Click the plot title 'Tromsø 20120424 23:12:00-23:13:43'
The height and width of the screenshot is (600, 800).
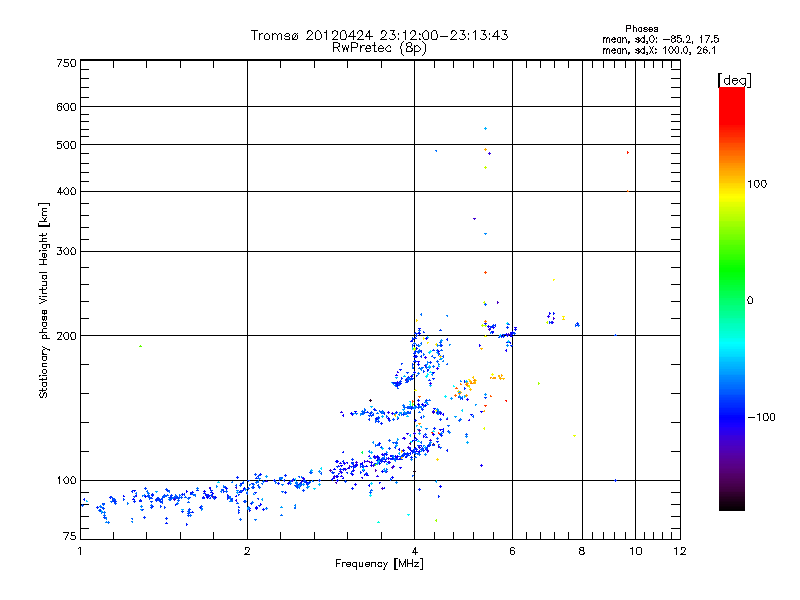point(380,35)
